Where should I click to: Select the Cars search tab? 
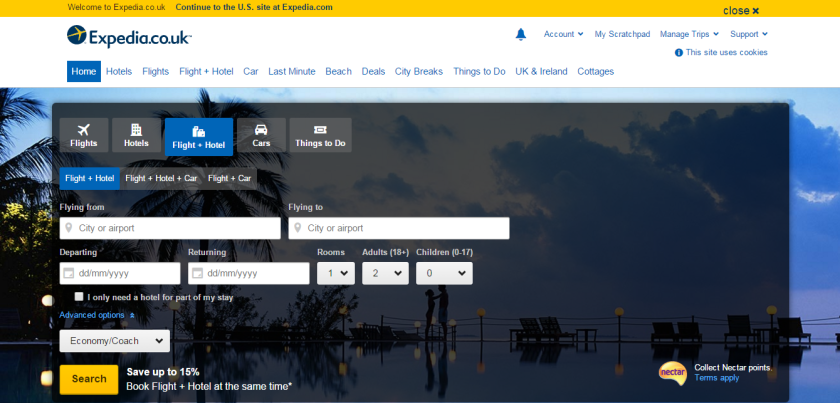(261, 135)
